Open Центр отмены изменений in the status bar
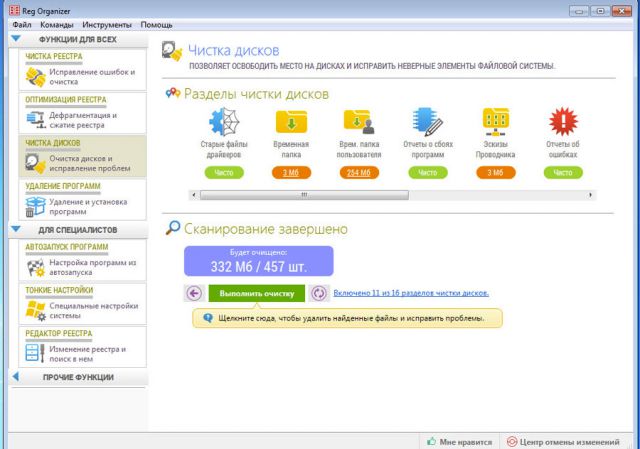 567,440
